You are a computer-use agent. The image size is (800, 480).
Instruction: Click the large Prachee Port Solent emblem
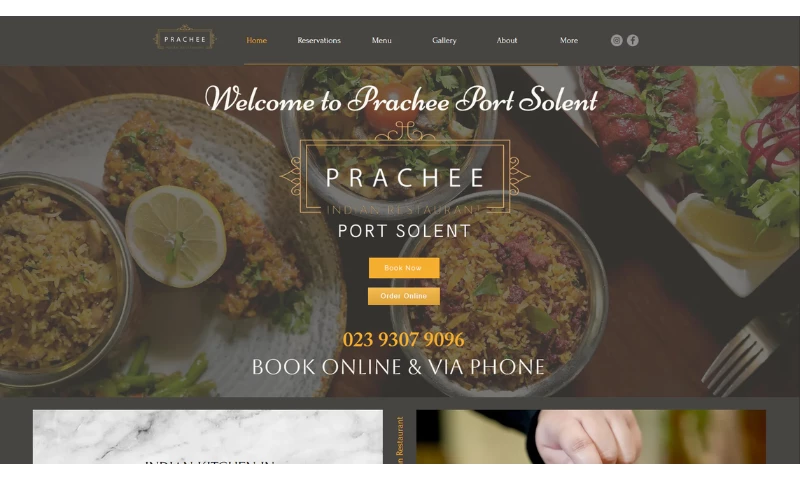pyautogui.click(x=405, y=173)
